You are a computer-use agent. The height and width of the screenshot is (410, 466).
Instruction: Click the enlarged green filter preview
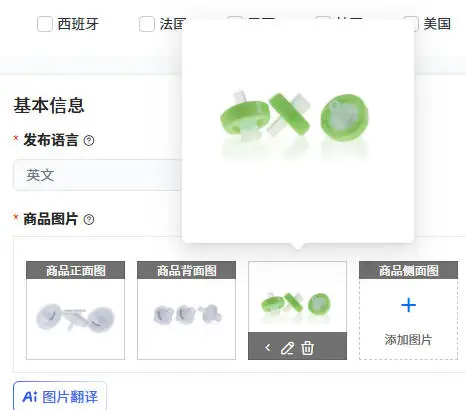tap(295, 125)
